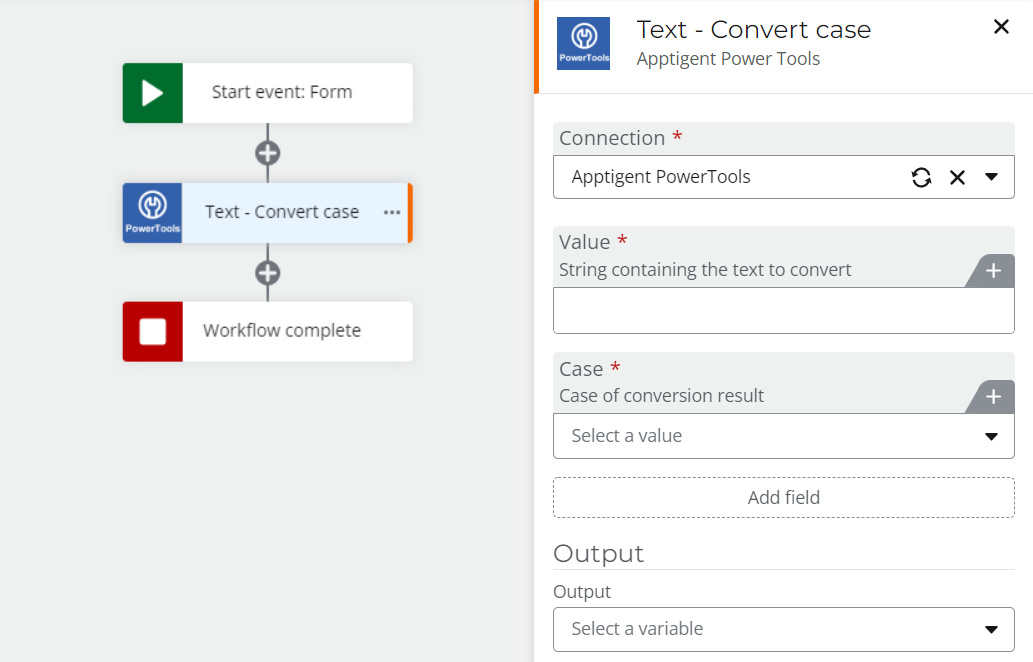Viewport: 1033px width, 662px height.
Task: Select the green play icon on Start event
Action: 151,92
